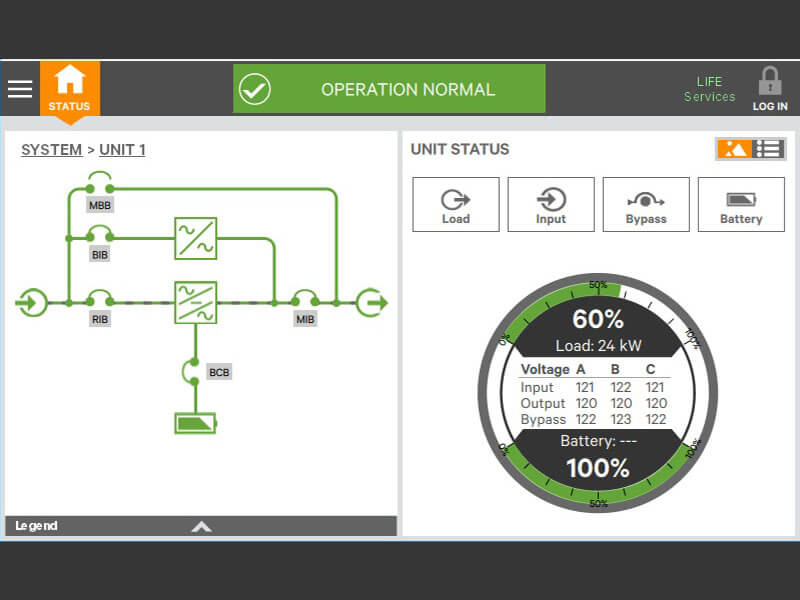Image resolution: width=800 pixels, height=600 pixels.
Task: Click the Input status icon
Action: pyautogui.click(x=550, y=203)
